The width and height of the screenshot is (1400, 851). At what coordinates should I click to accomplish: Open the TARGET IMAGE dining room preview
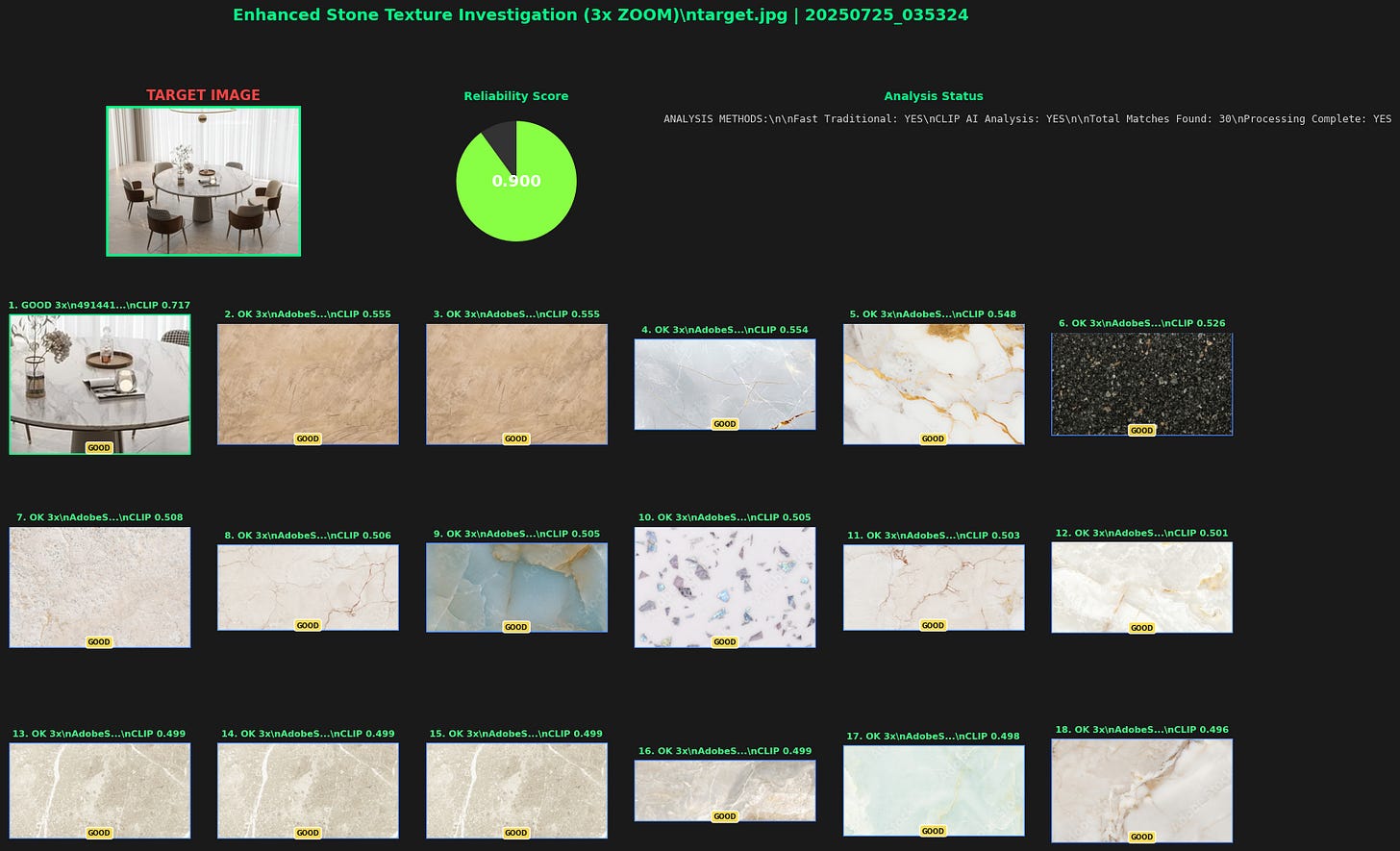[x=203, y=180]
